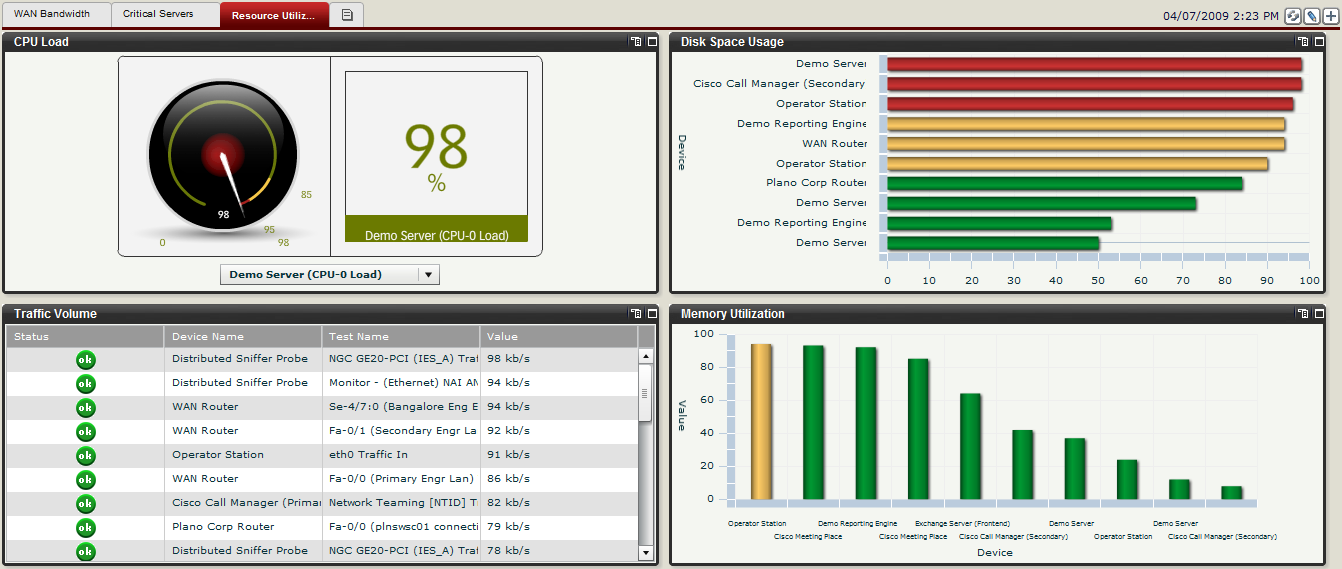Click the Status column header in Traffic Volume

tap(85, 337)
